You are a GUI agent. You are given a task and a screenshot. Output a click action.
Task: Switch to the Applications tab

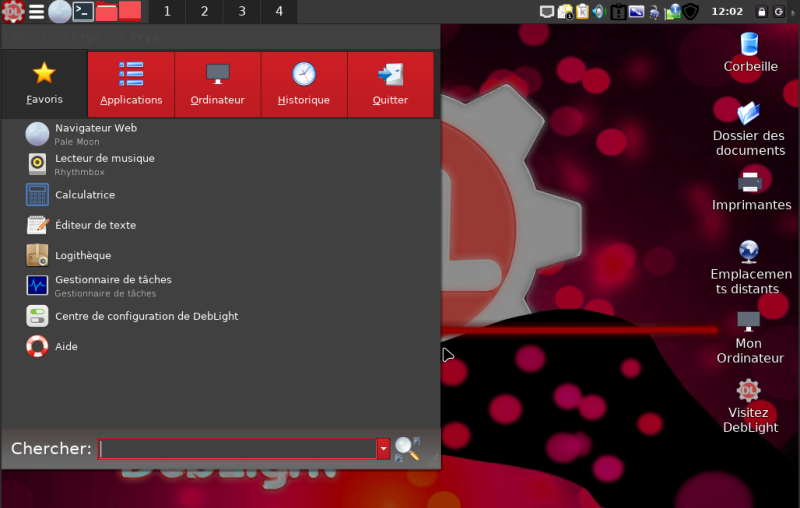click(131, 84)
